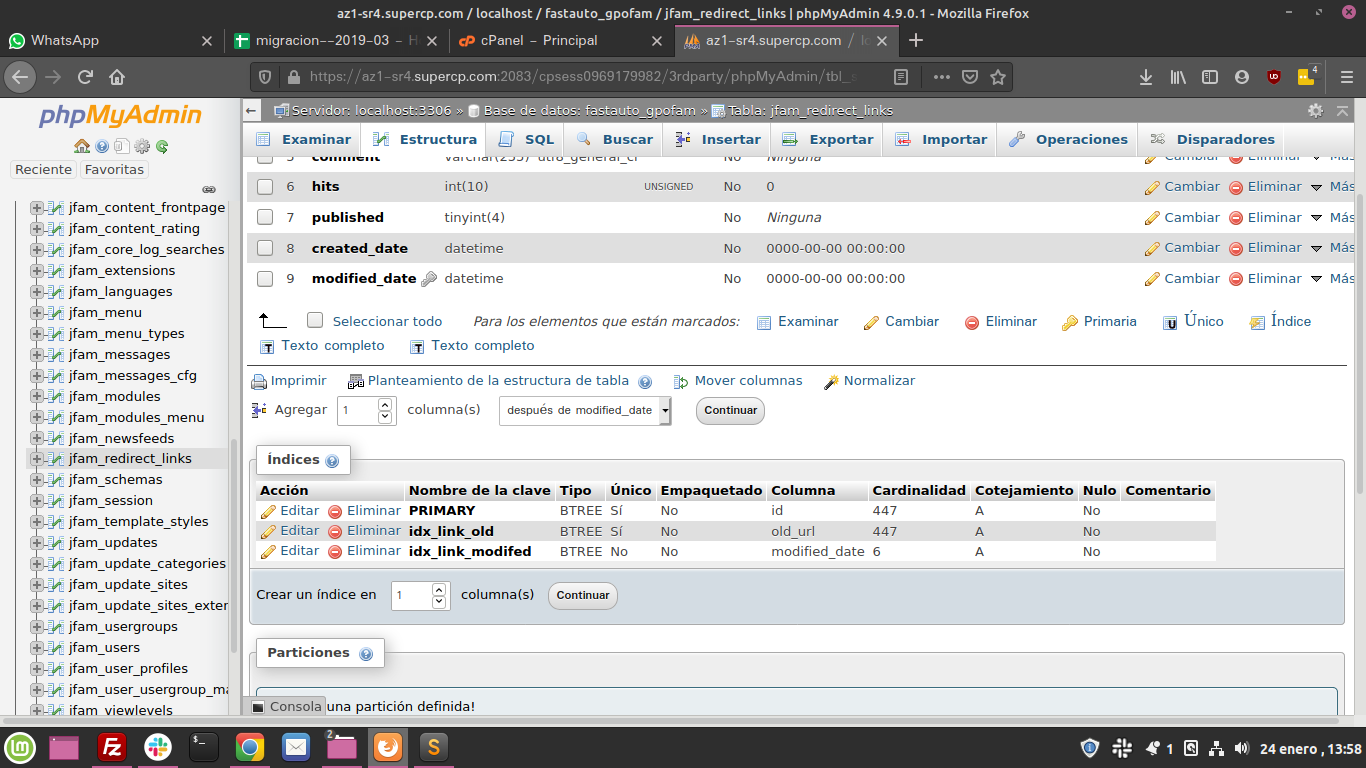Click the blue phpMyAdmin documentation help icon
The image size is (1366, 768).
102,146
